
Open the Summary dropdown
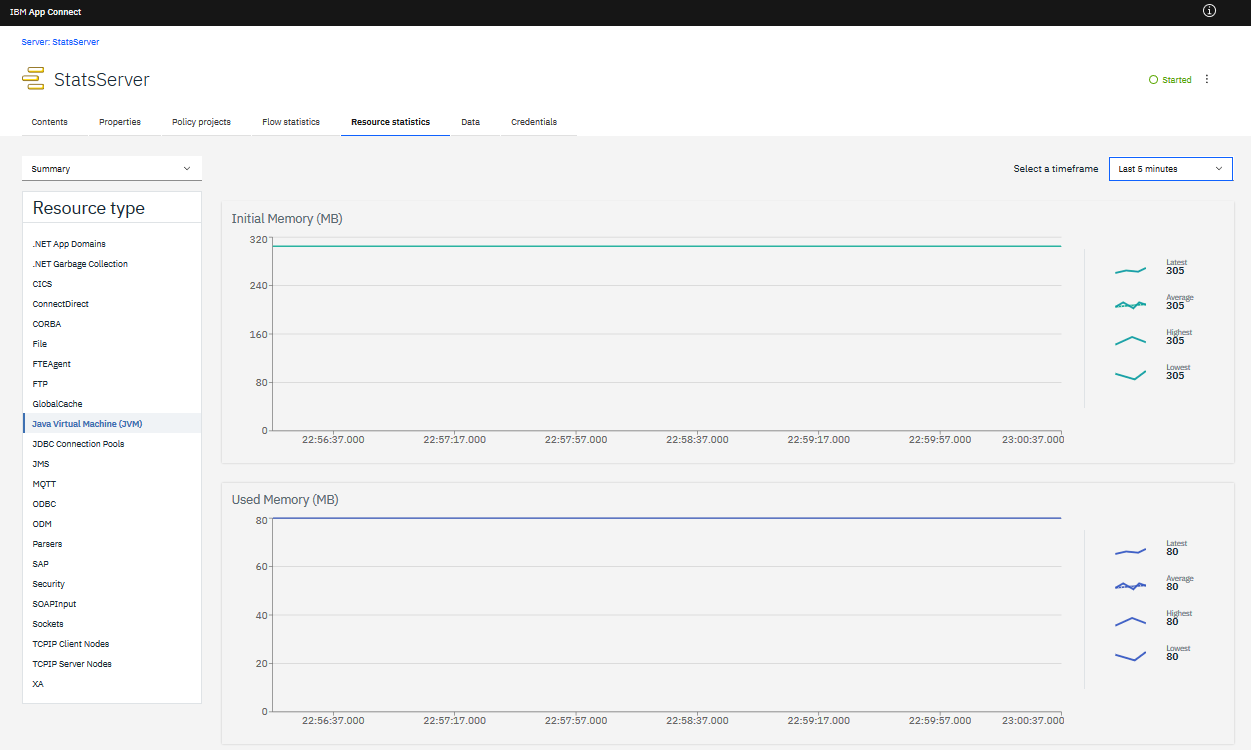pyautogui.click(x=112, y=169)
